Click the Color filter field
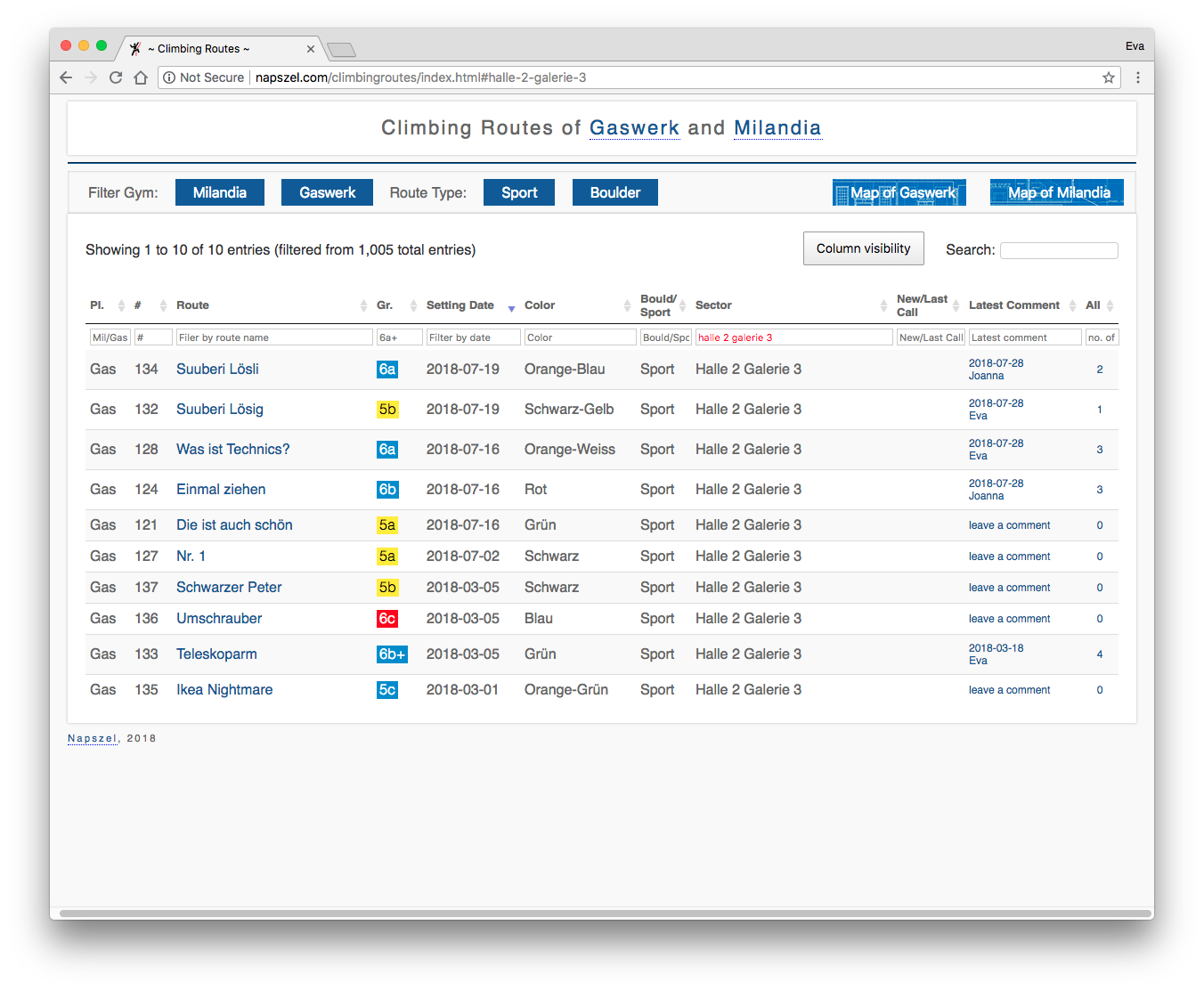This screenshot has height=991, width=1204. pyautogui.click(x=581, y=337)
